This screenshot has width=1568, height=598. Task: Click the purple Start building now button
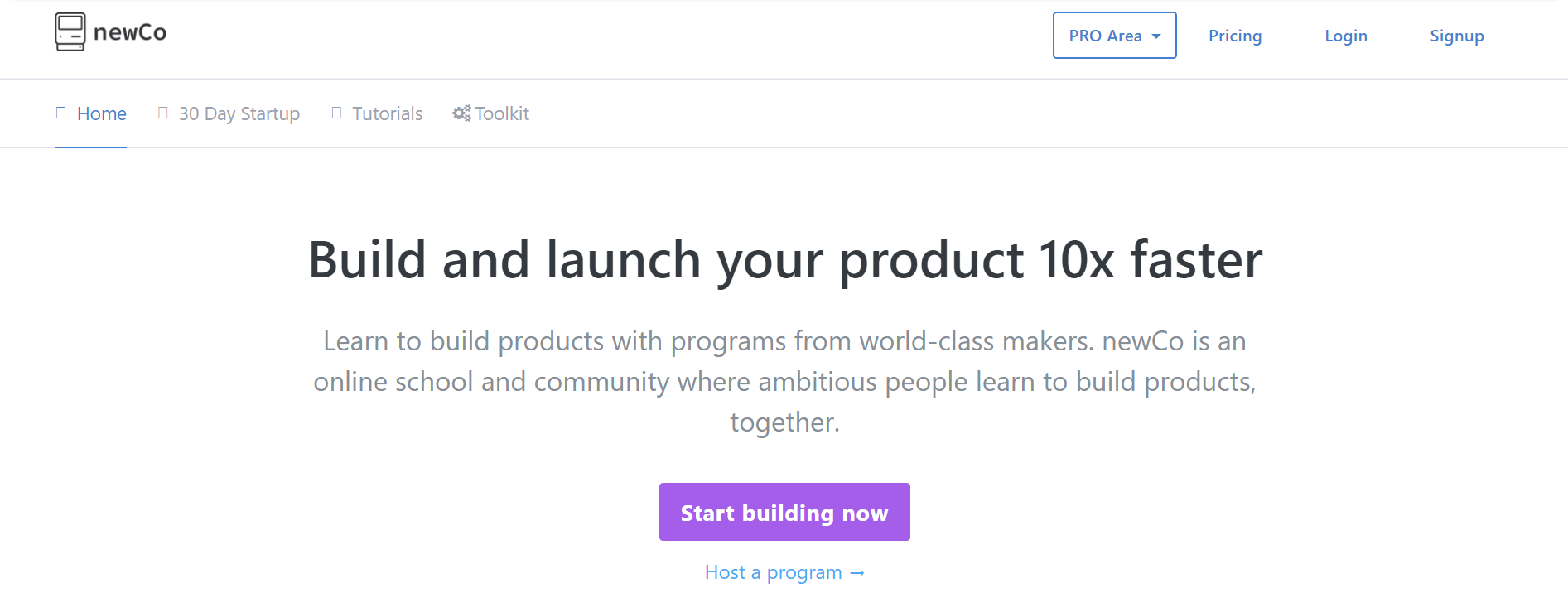click(784, 512)
